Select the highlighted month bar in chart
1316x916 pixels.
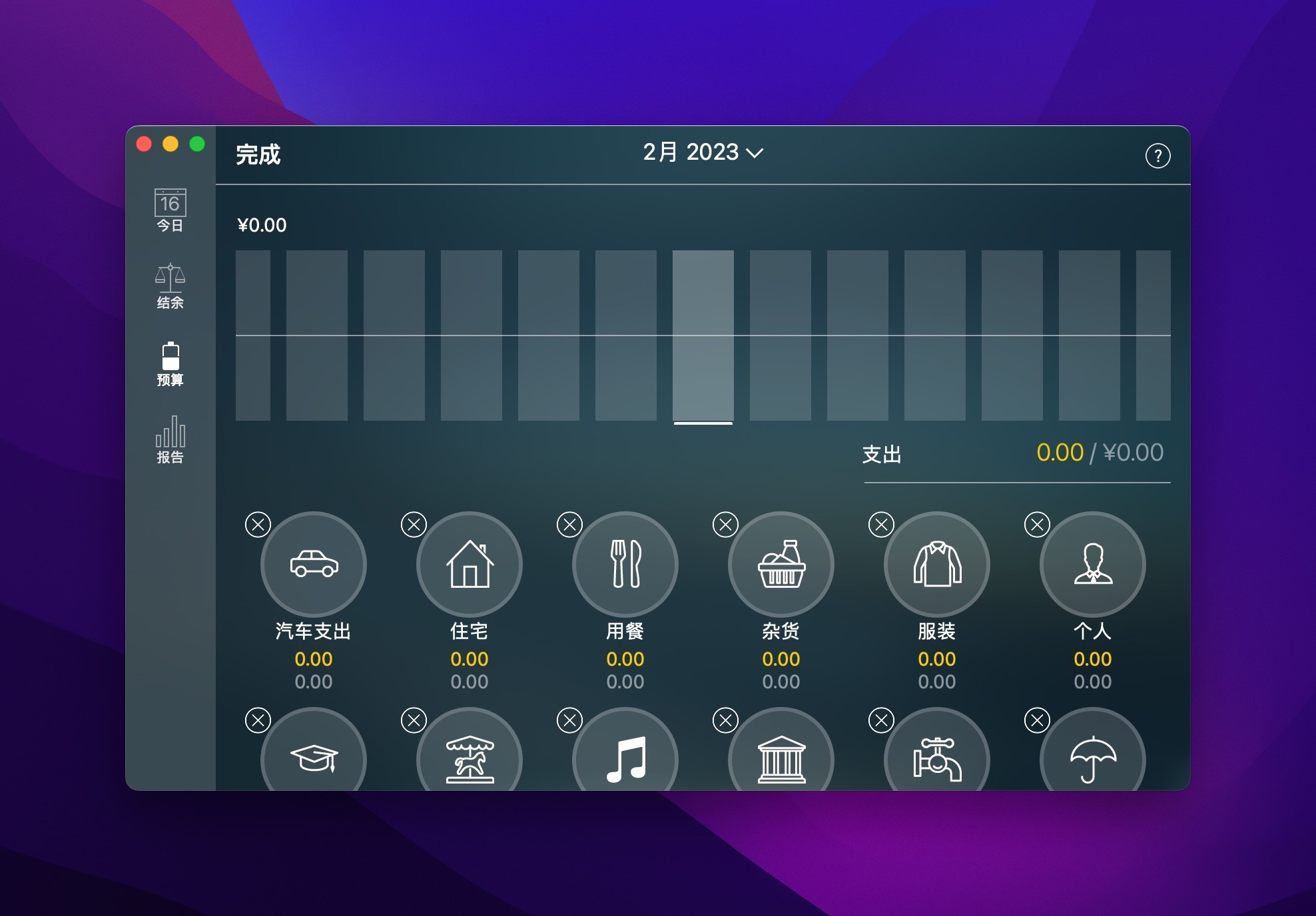point(703,335)
